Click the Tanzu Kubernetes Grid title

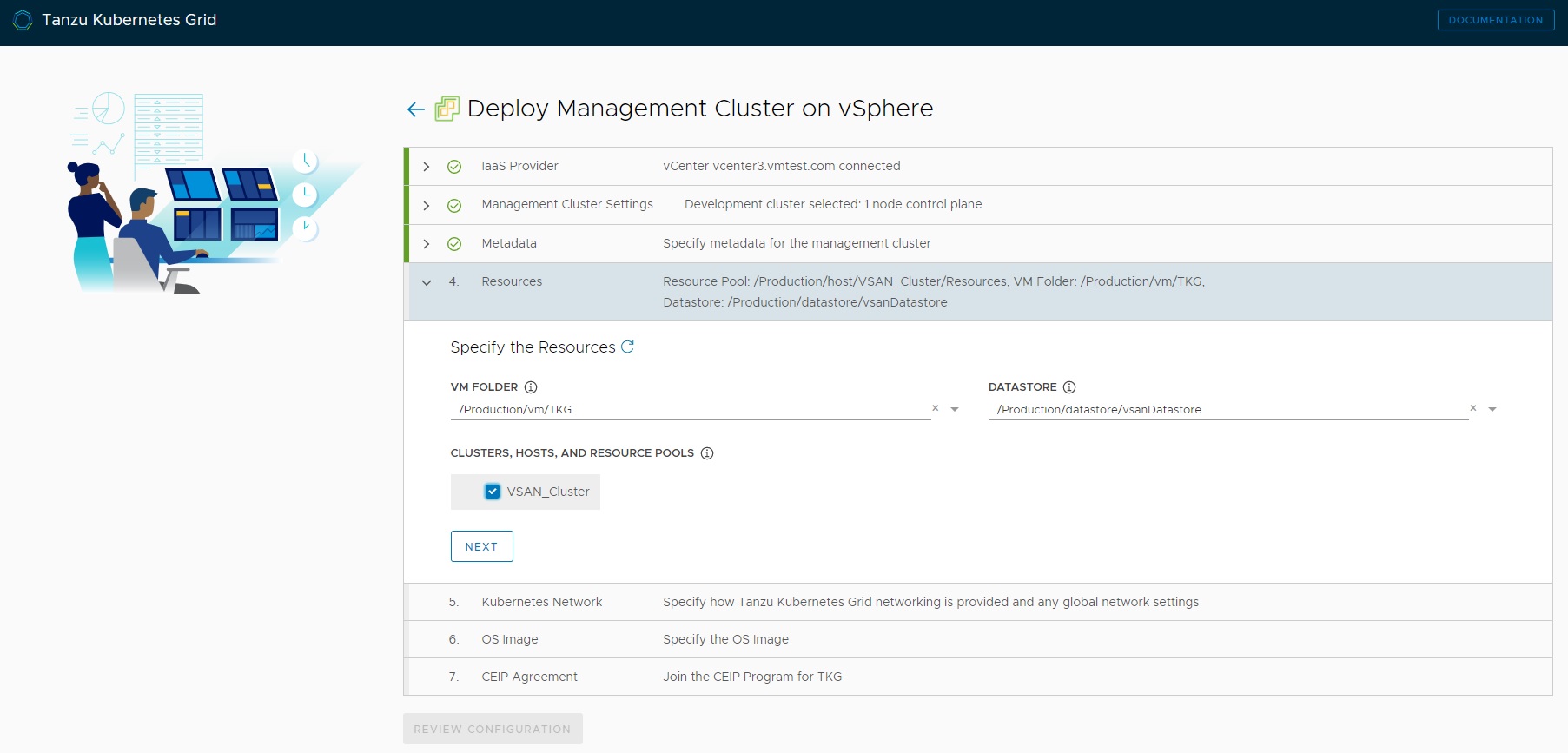129,20
